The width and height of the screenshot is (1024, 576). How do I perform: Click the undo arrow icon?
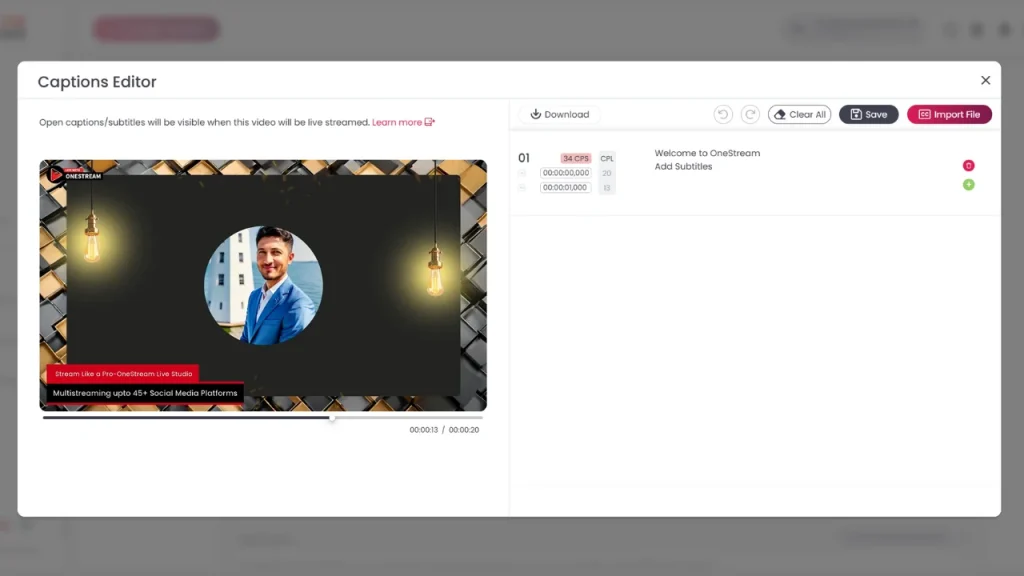(723, 115)
